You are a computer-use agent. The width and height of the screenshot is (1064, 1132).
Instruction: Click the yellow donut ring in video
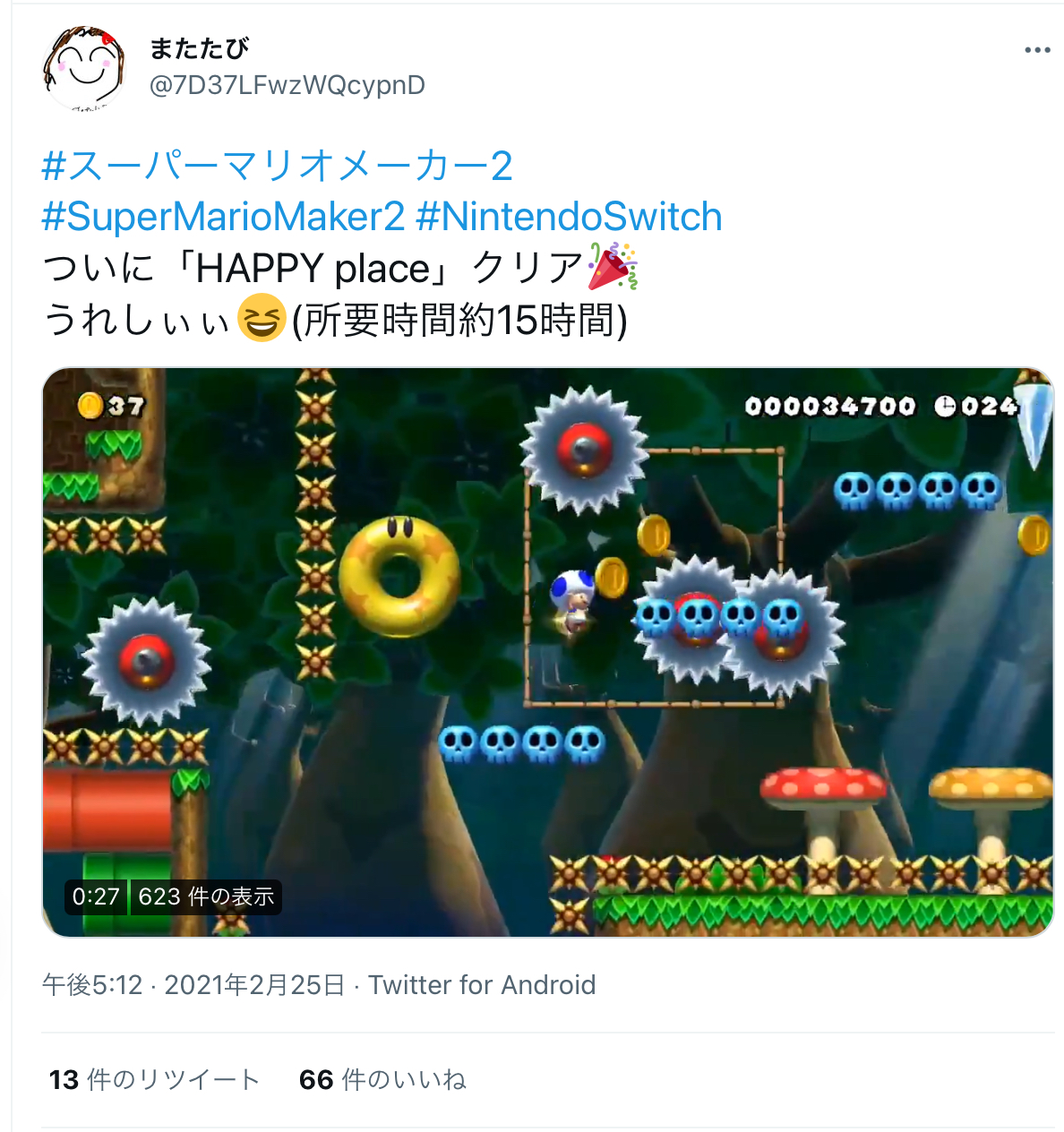click(x=399, y=576)
